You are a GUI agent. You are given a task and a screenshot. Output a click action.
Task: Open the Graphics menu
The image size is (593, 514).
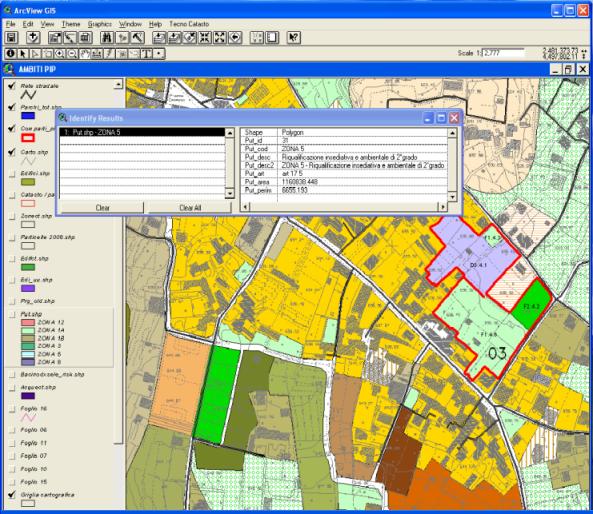click(99, 24)
